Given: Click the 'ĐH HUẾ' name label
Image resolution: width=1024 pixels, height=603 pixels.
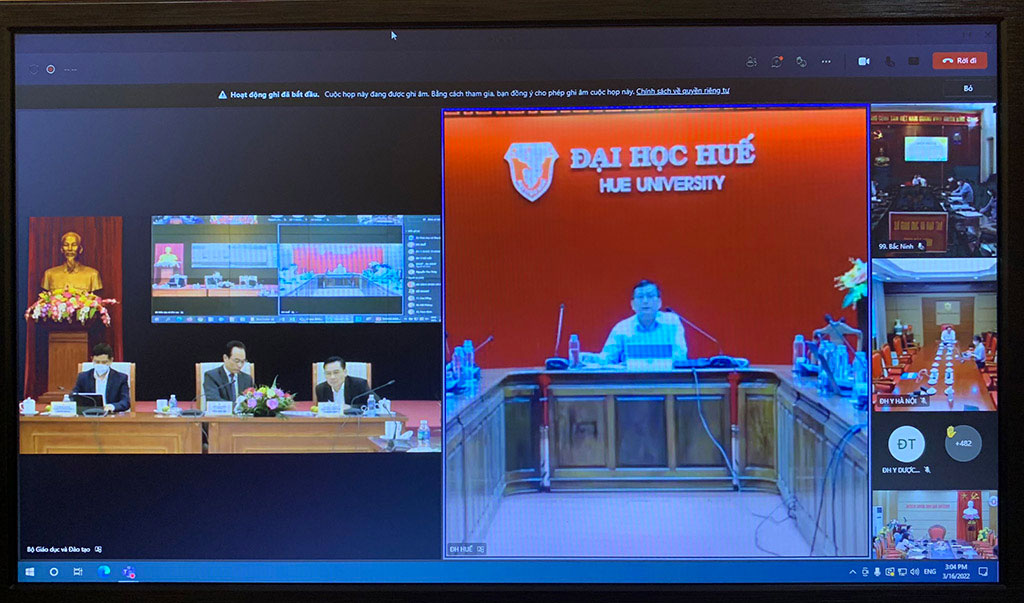Looking at the screenshot, I should [x=461, y=549].
